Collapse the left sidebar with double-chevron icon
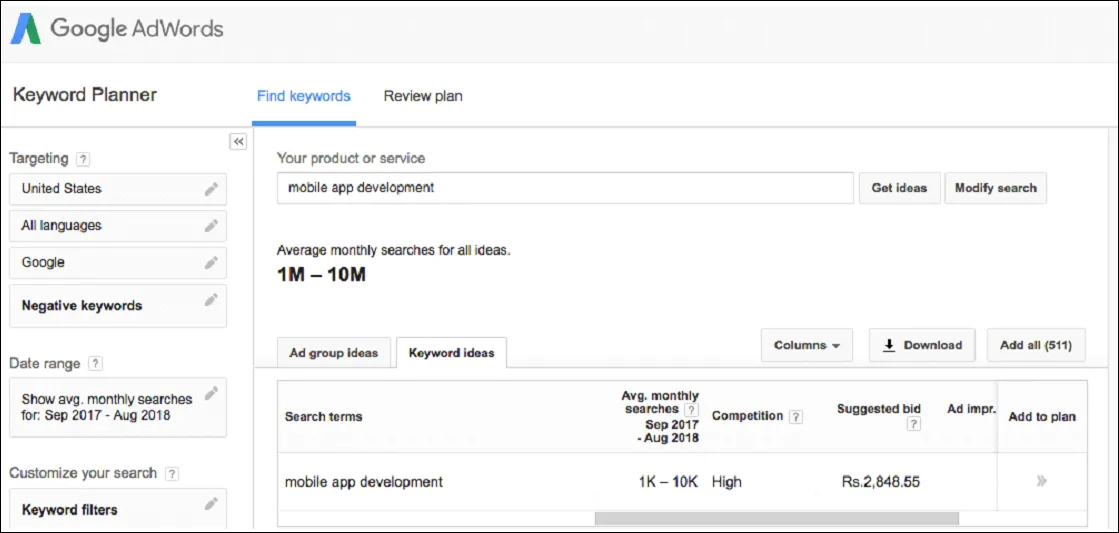1119x533 pixels. 238,141
